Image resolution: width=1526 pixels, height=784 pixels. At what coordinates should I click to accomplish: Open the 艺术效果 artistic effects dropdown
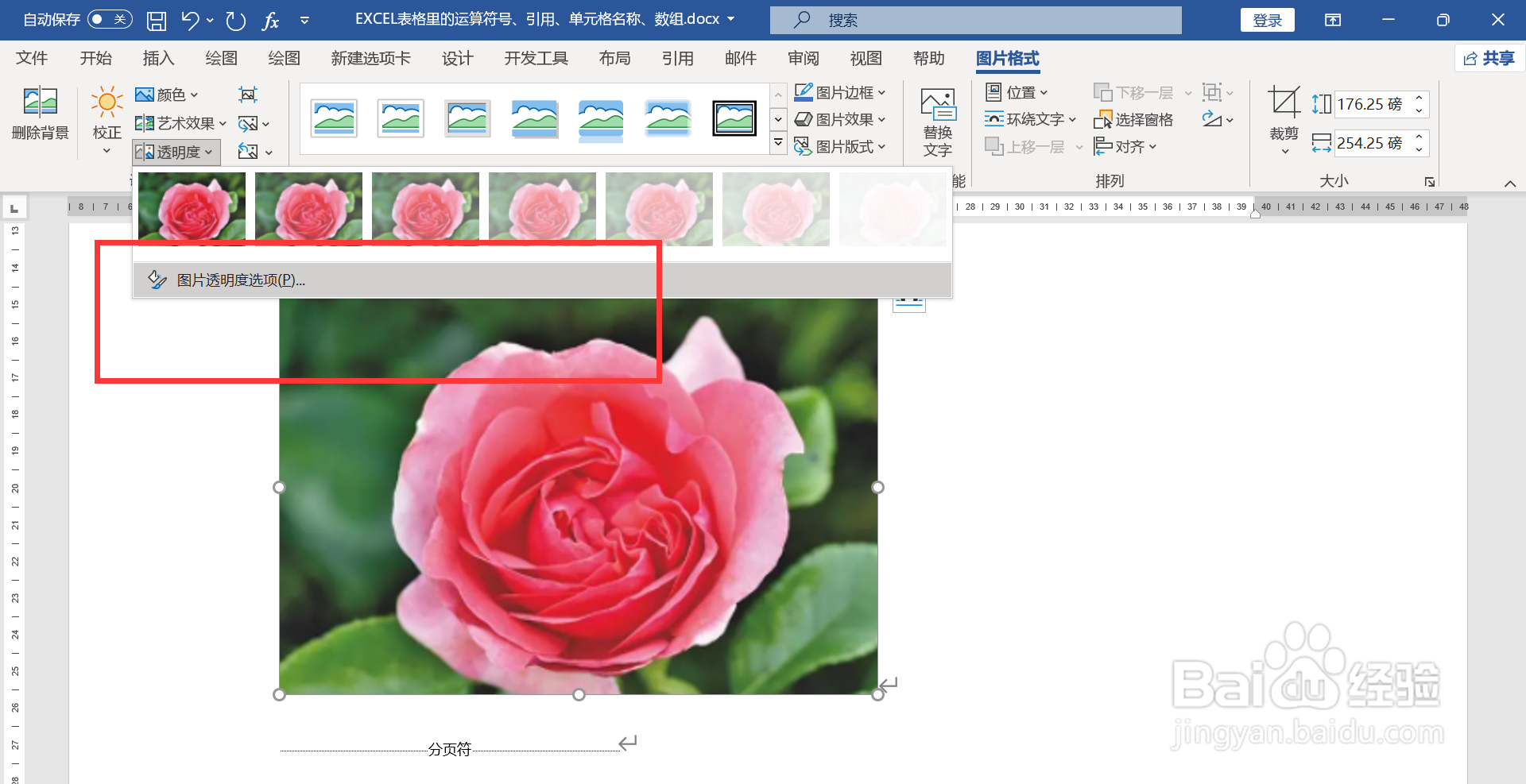click(x=180, y=123)
